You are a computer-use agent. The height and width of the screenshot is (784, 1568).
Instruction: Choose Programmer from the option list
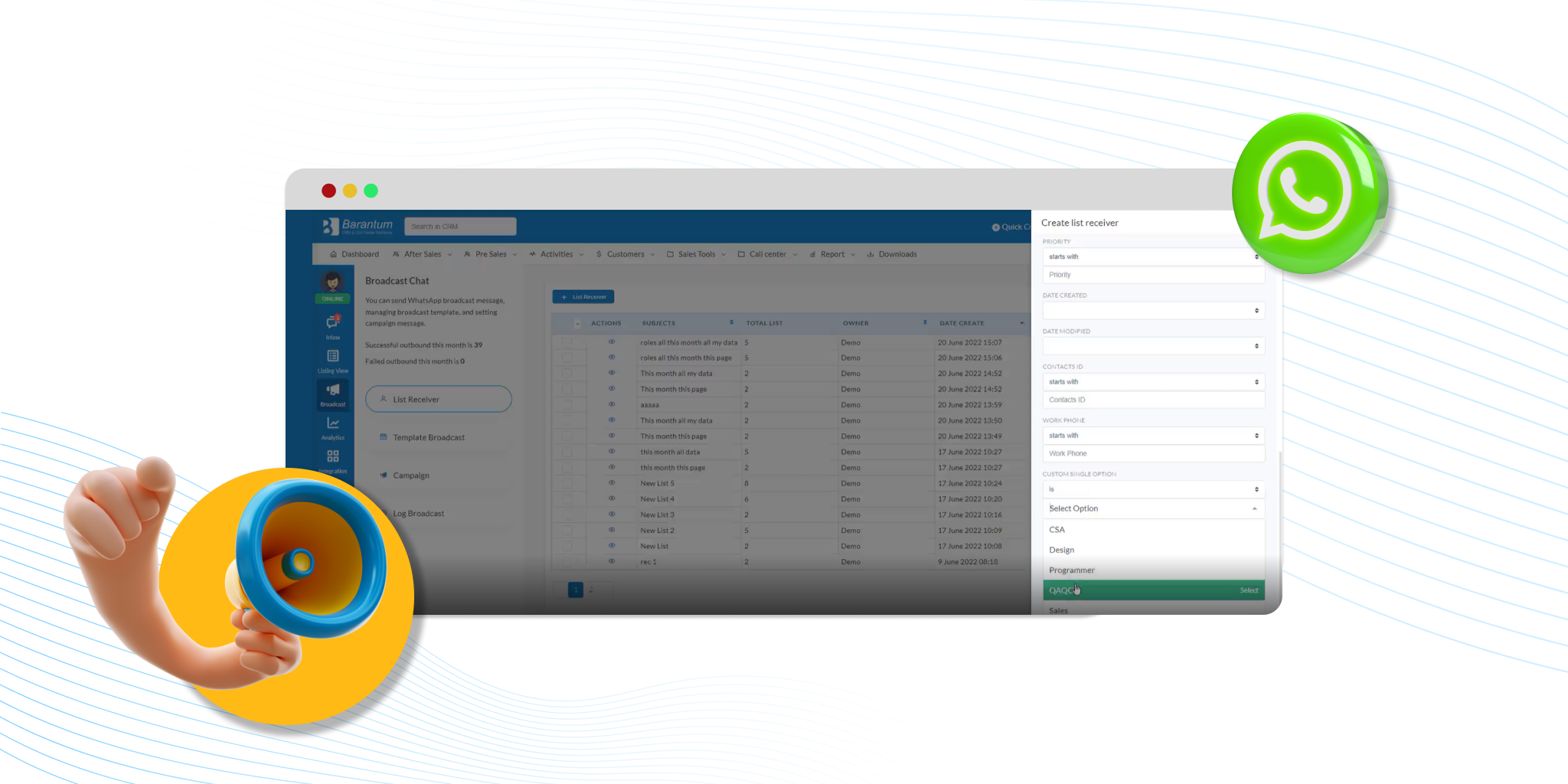coord(1153,570)
